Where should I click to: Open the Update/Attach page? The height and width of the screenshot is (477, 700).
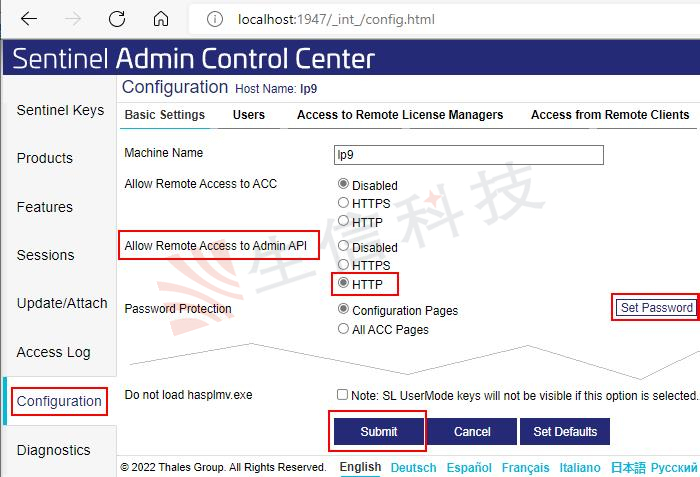(62, 303)
